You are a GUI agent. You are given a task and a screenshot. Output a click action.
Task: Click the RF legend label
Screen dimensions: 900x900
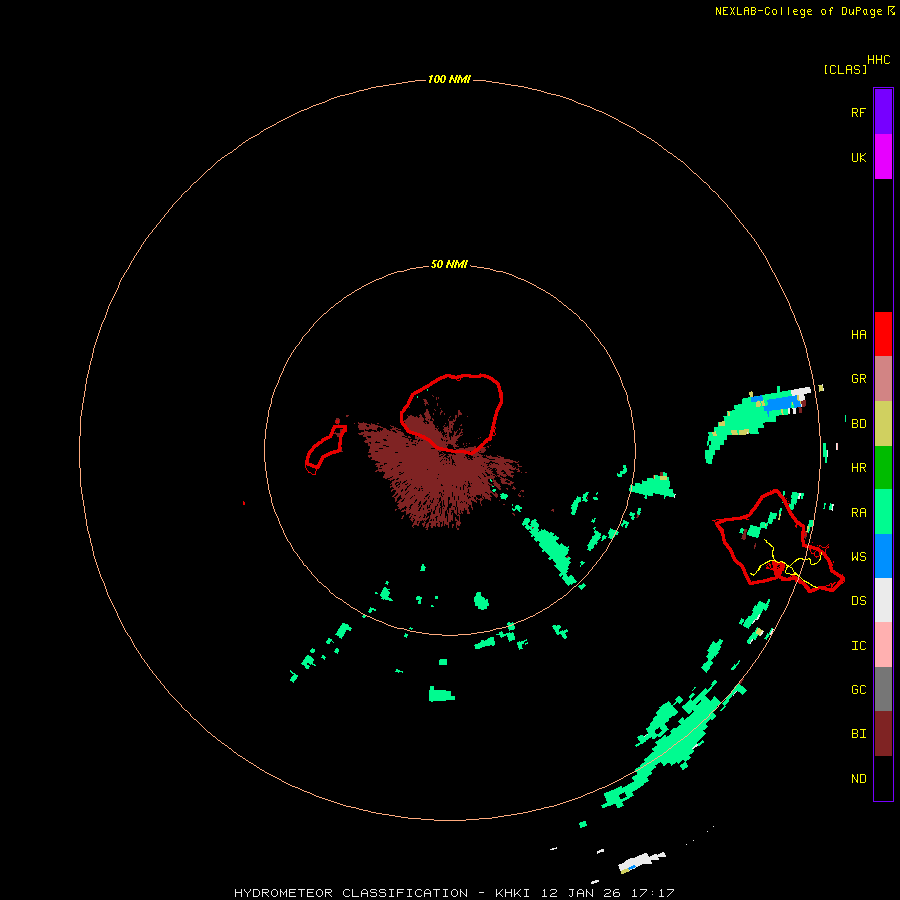coord(858,112)
